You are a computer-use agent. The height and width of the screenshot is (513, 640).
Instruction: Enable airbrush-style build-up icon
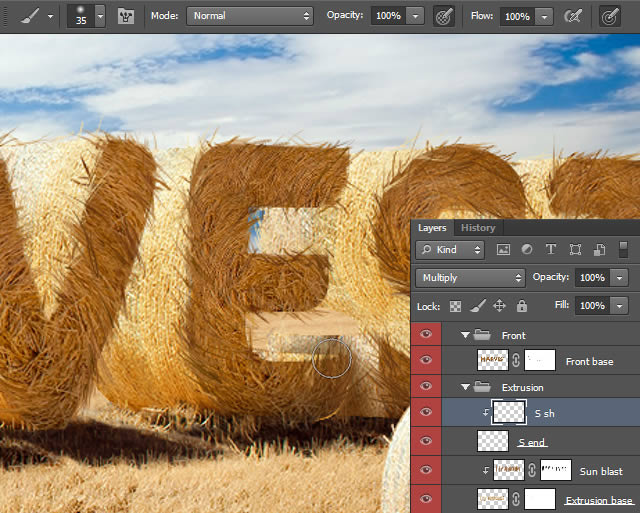pos(573,16)
